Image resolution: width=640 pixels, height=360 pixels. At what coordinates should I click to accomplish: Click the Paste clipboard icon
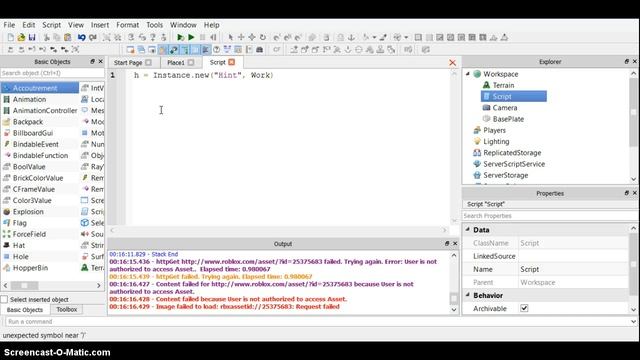pyautogui.click(x=68, y=38)
